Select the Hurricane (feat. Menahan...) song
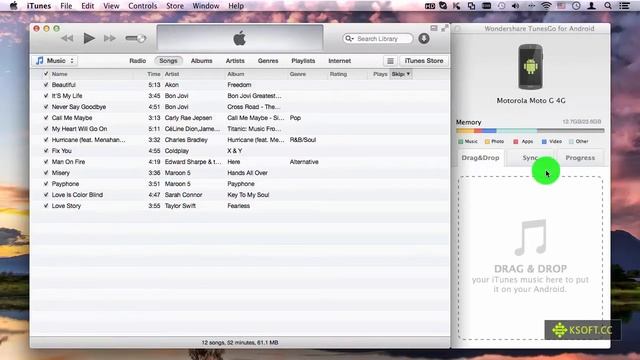 click(89, 140)
